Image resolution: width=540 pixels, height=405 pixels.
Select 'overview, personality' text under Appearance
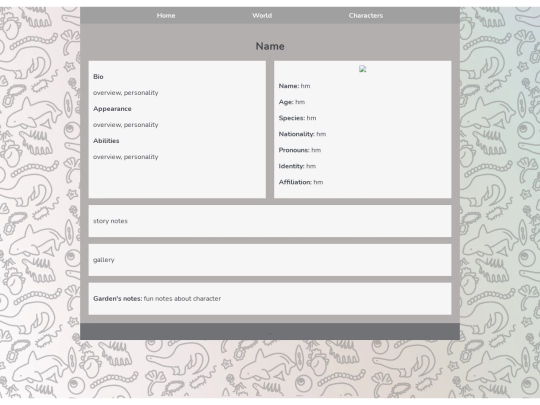pos(126,125)
